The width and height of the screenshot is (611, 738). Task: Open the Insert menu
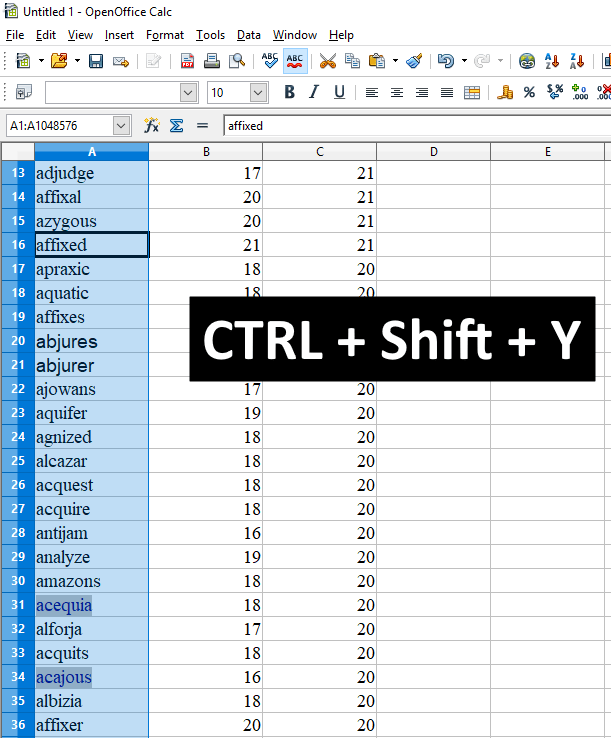(119, 35)
